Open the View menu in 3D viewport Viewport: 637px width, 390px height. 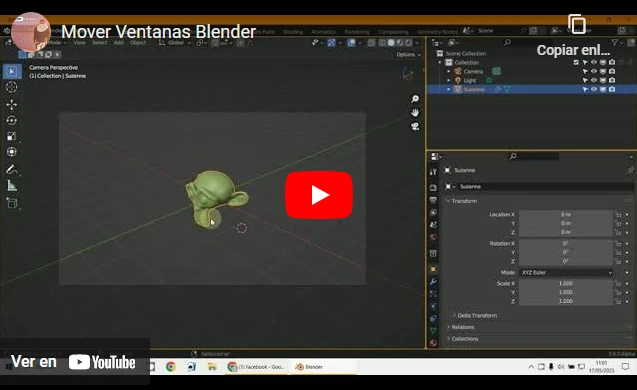(79, 43)
